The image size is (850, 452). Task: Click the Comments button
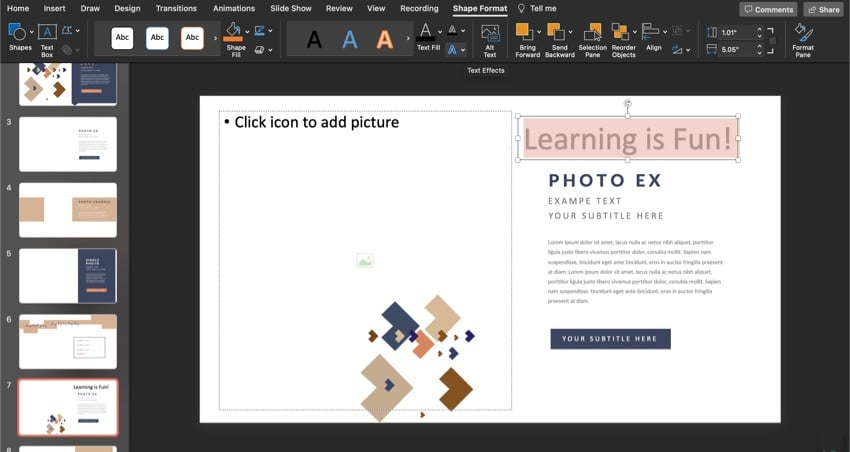[x=768, y=9]
